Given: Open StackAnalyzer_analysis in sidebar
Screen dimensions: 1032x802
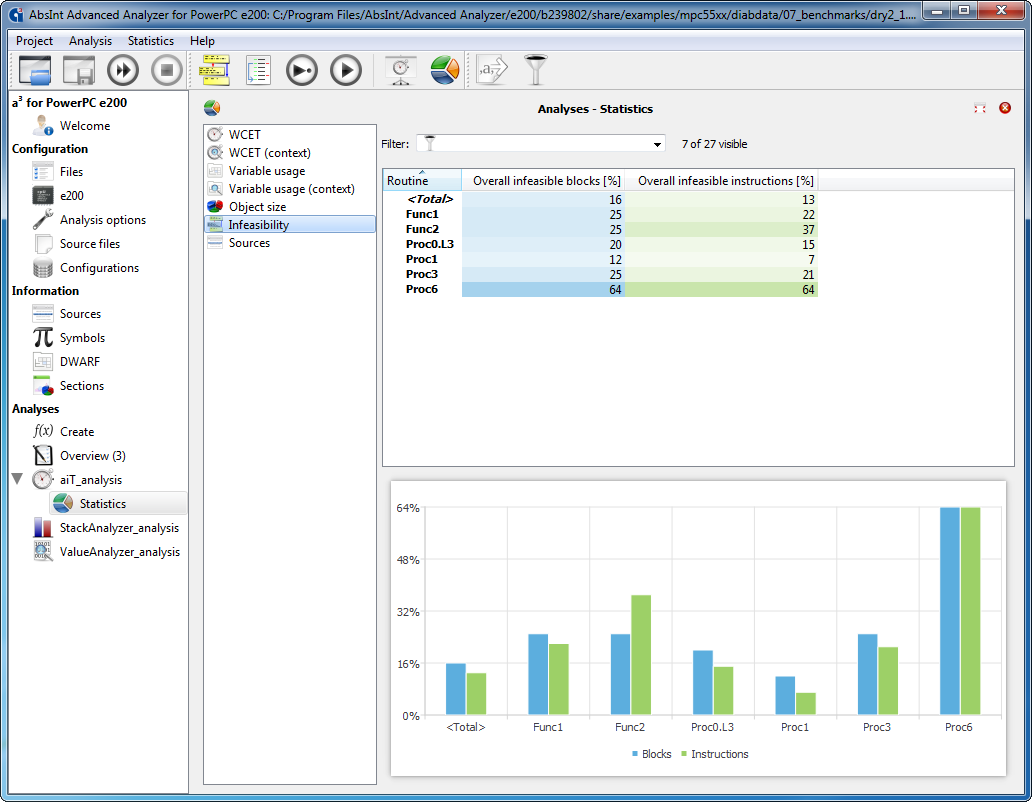Looking at the screenshot, I should tap(119, 528).
